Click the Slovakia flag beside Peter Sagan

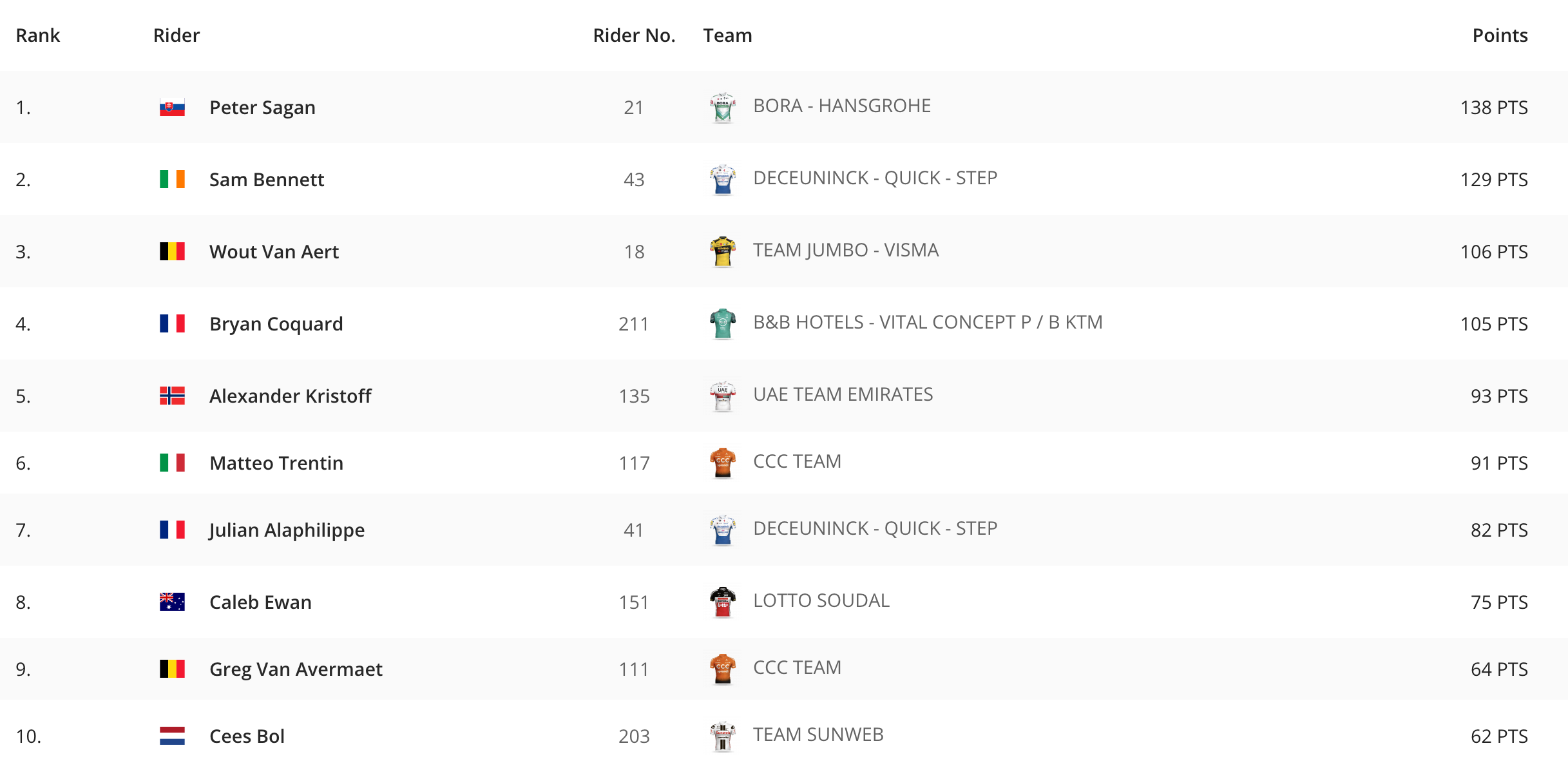[x=172, y=107]
